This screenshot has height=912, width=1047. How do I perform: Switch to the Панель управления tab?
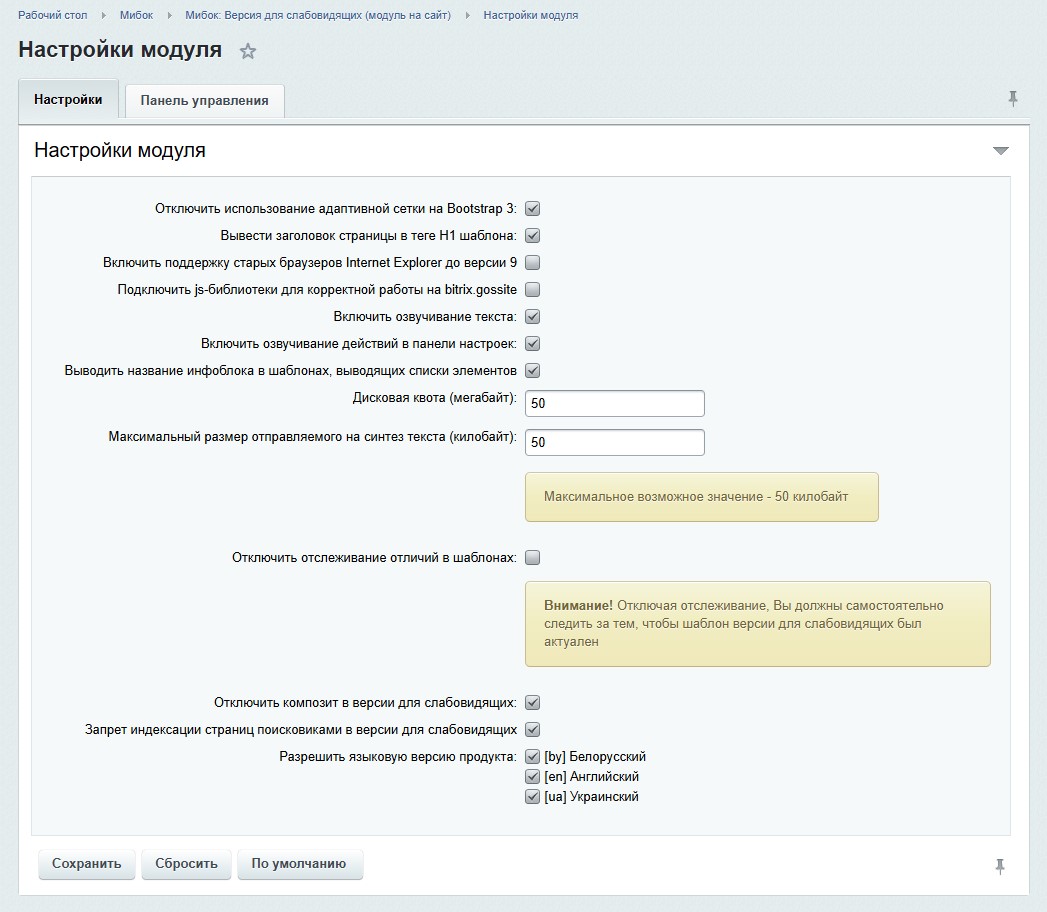(x=204, y=100)
